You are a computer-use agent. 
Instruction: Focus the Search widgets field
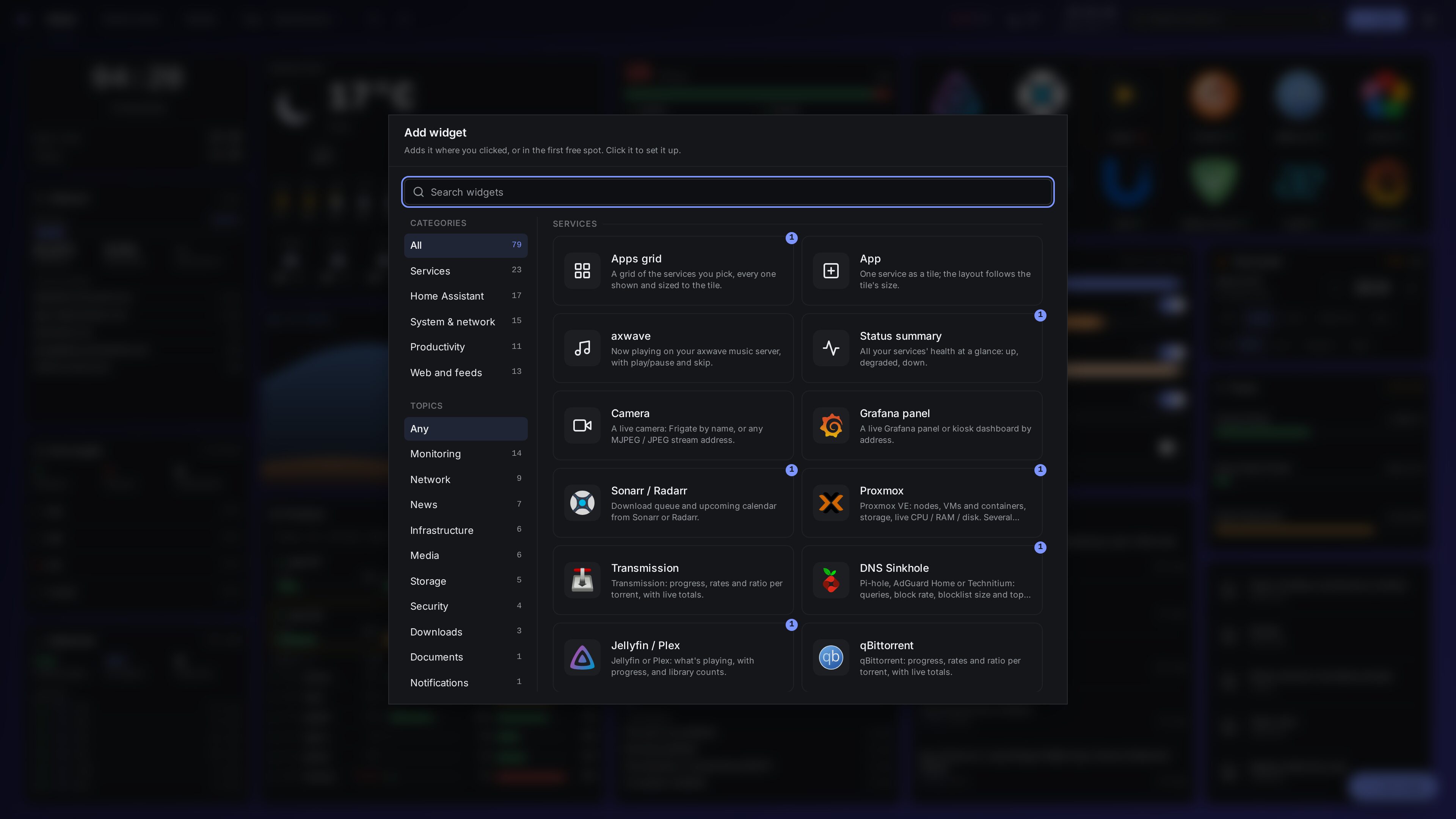point(728,192)
